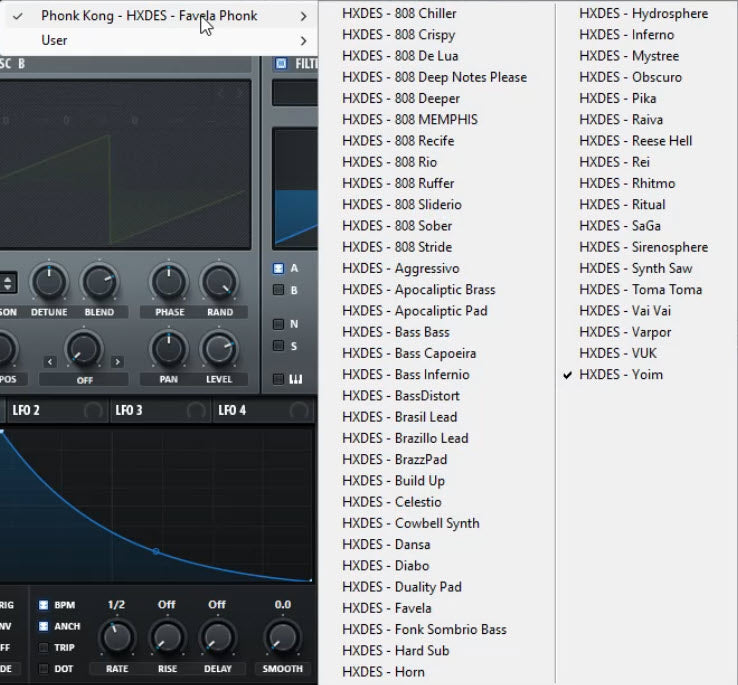The height and width of the screenshot is (685, 738).
Task: Toggle the Filter enable switch
Action: click(x=281, y=64)
